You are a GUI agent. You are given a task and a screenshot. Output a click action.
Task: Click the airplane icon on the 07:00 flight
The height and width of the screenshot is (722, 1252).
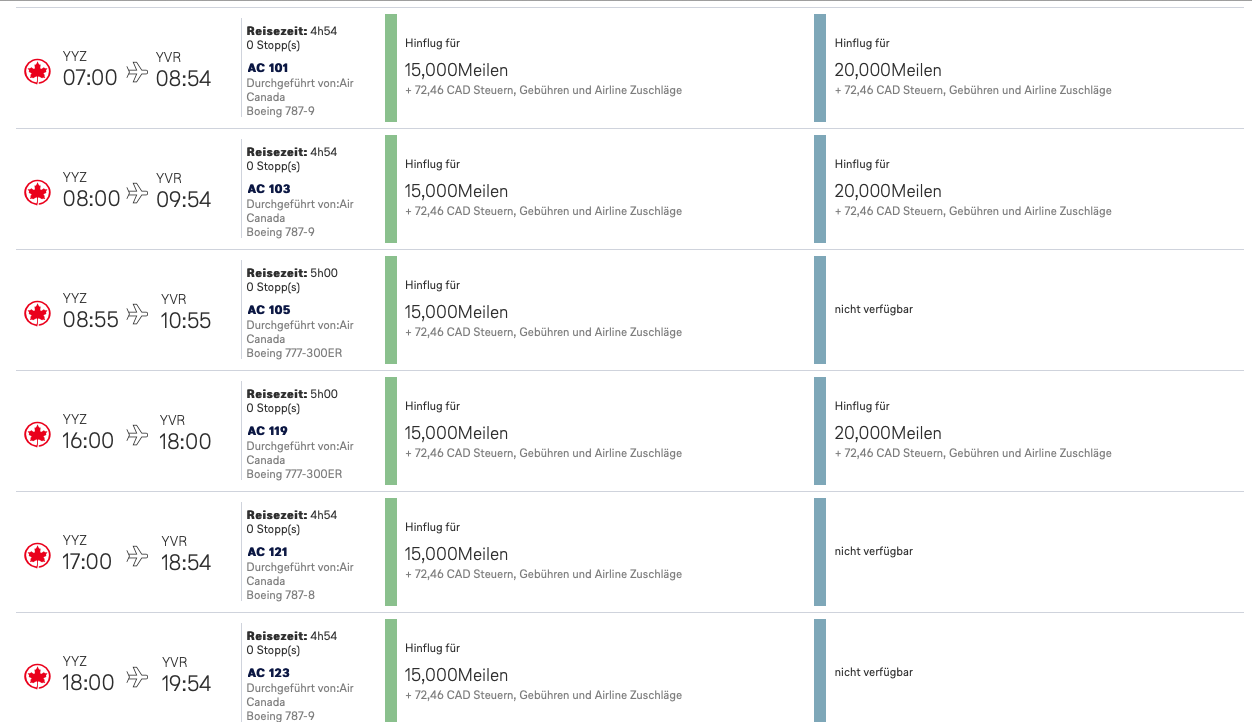137,73
